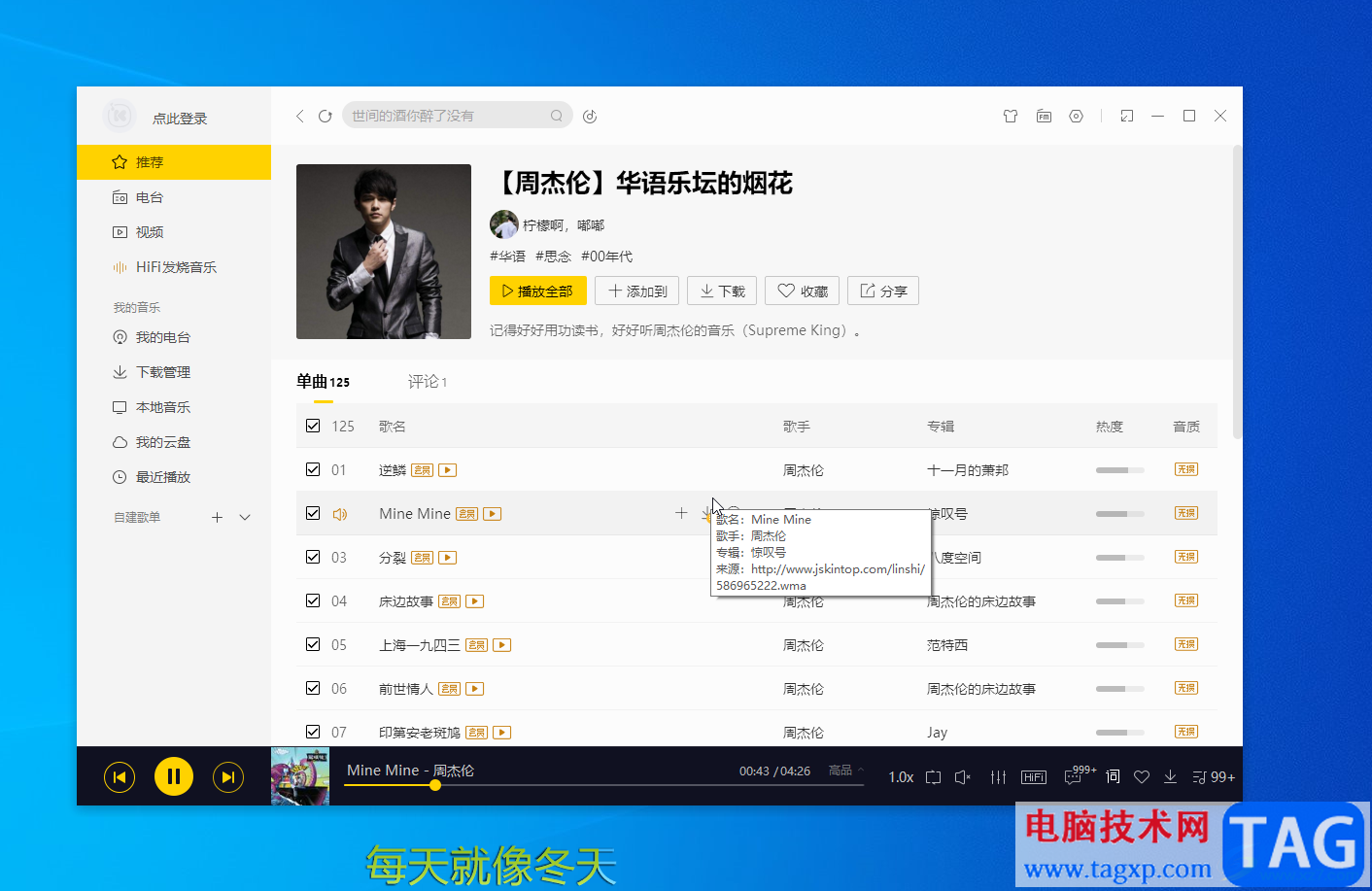Toggle HiFi mode in player bar

click(x=1034, y=777)
